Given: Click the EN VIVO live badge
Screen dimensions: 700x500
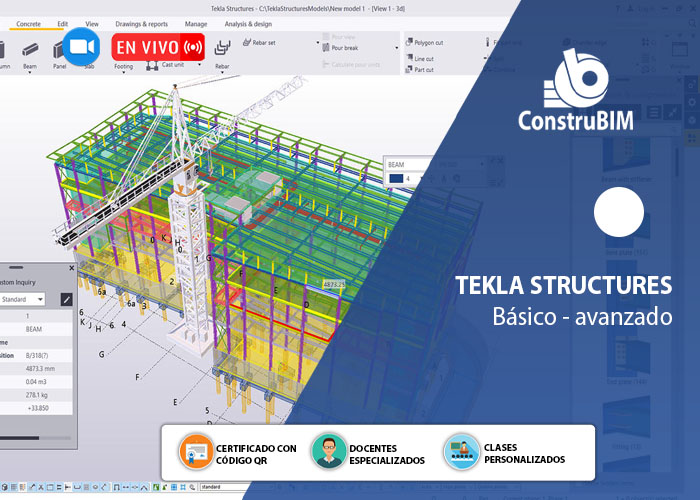Looking at the screenshot, I should pos(158,47).
